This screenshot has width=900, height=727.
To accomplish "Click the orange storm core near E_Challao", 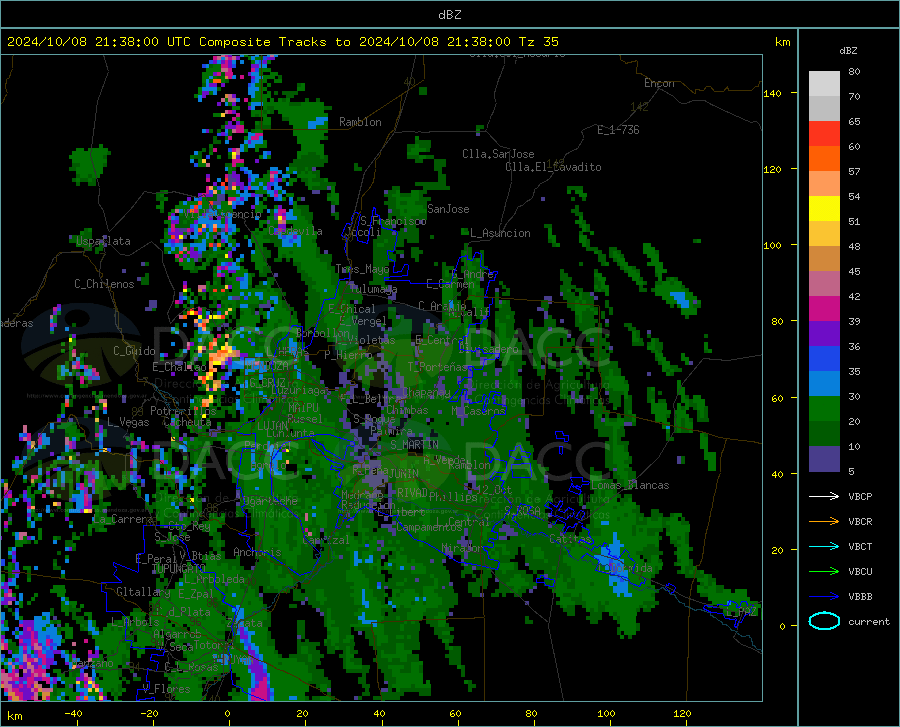I will click(x=220, y=356).
